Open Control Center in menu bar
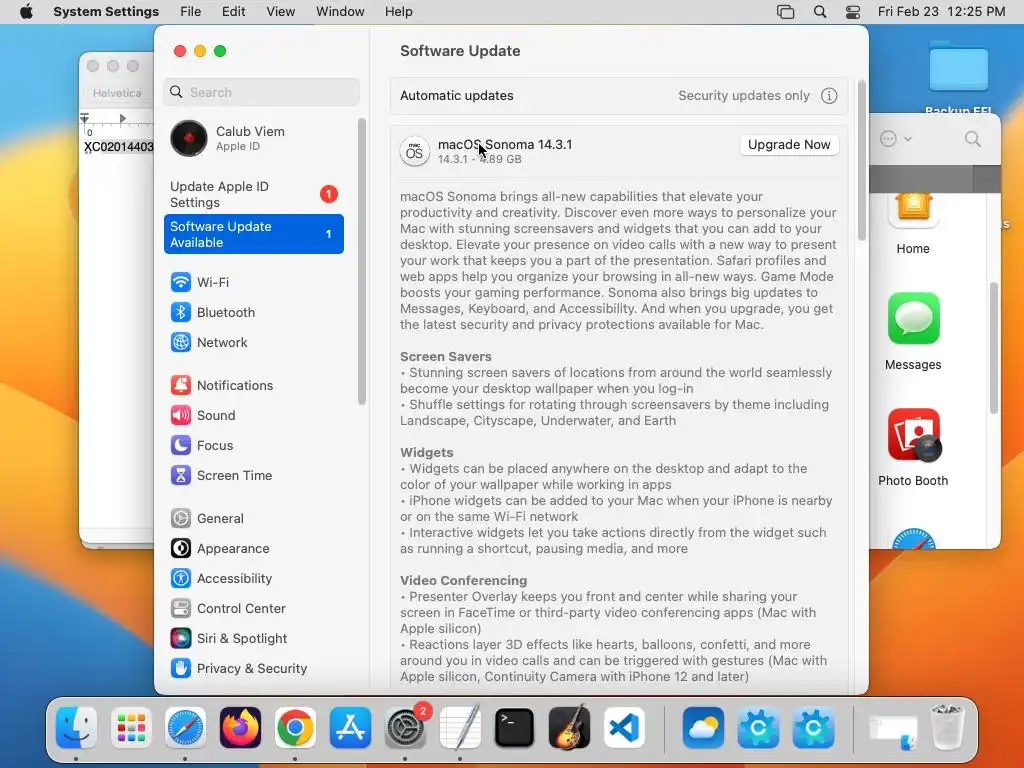 pos(853,12)
